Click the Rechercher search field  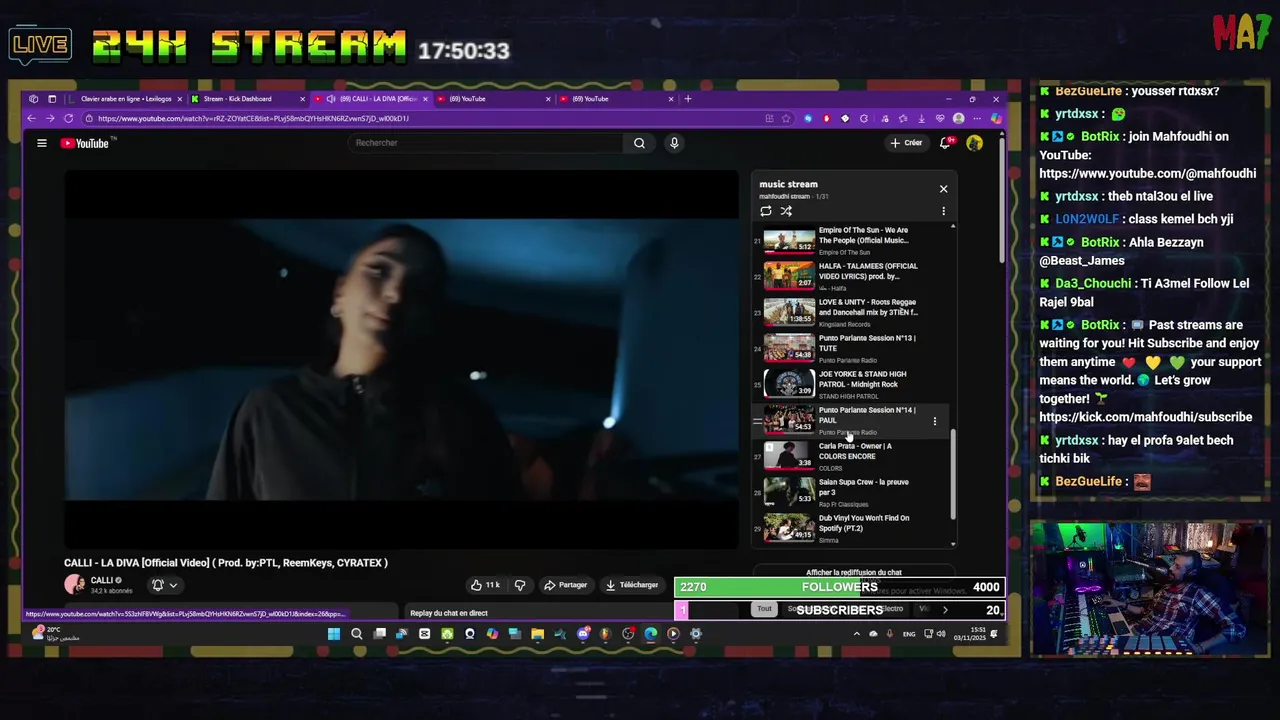pos(487,143)
